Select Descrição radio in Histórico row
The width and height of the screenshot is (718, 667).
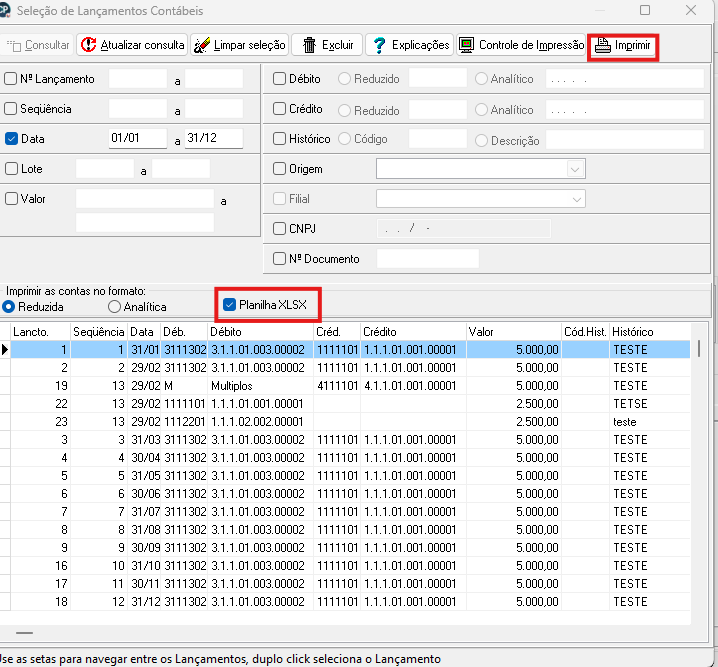[x=481, y=141]
